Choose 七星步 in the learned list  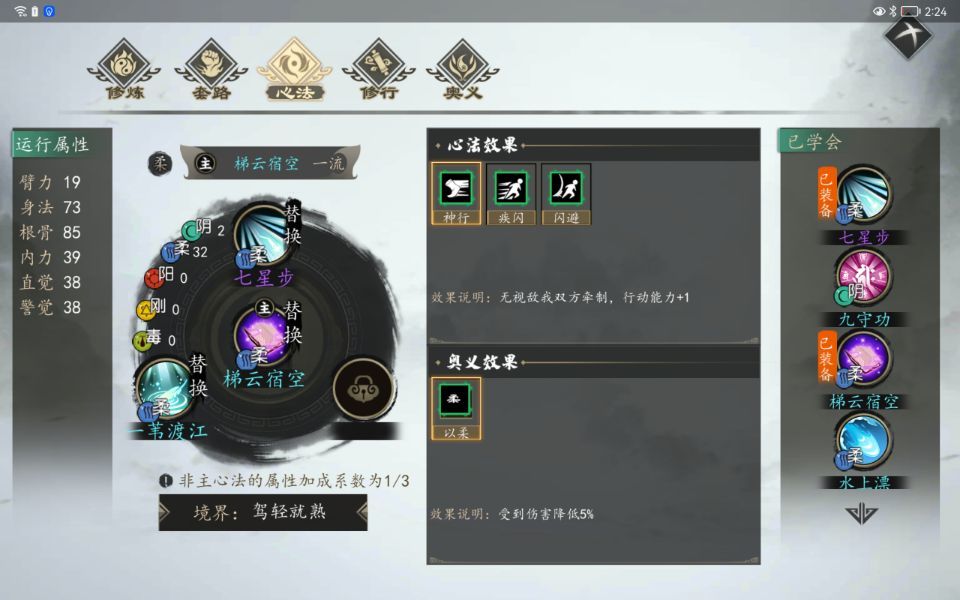[863, 193]
